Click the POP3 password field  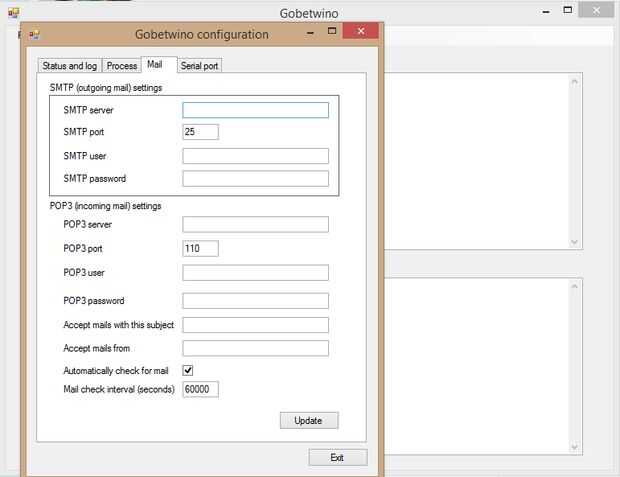pos(255,301)
